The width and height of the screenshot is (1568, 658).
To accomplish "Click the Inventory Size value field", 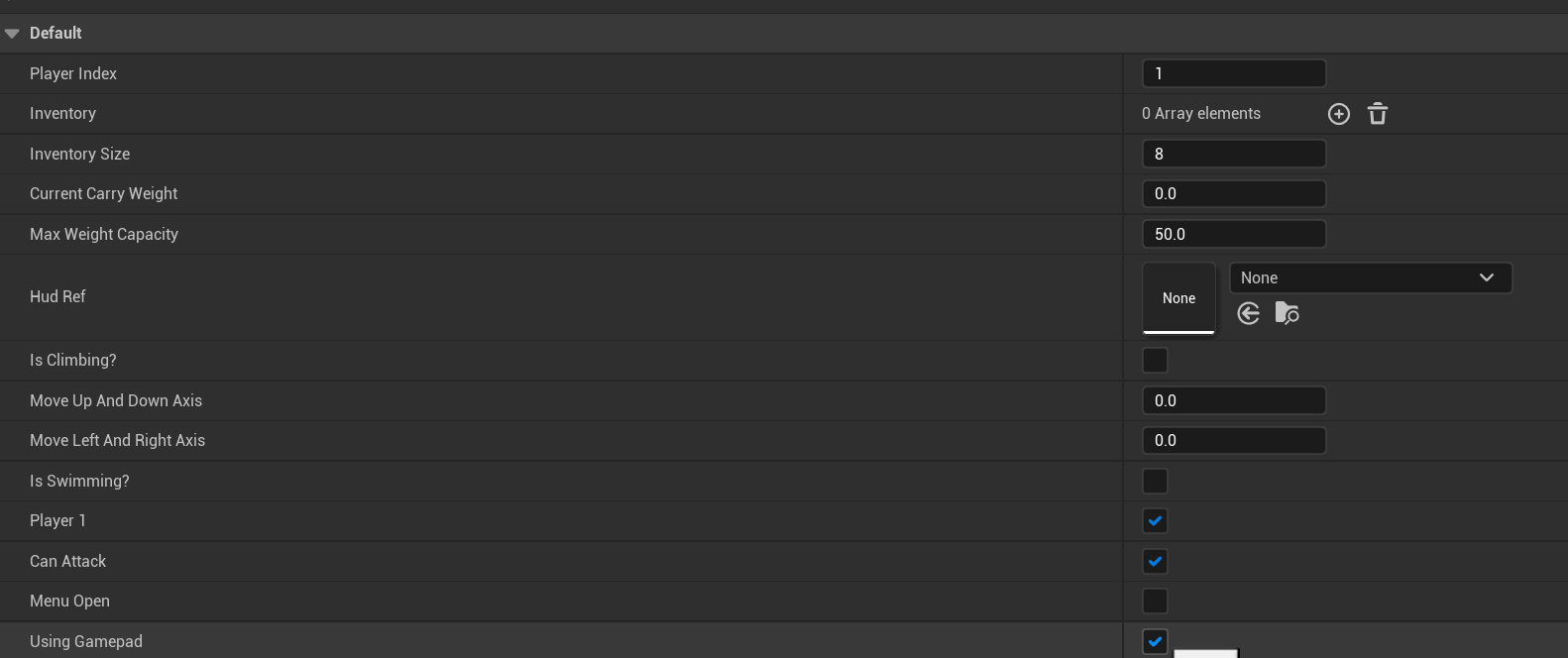I will pos(1233,154).
